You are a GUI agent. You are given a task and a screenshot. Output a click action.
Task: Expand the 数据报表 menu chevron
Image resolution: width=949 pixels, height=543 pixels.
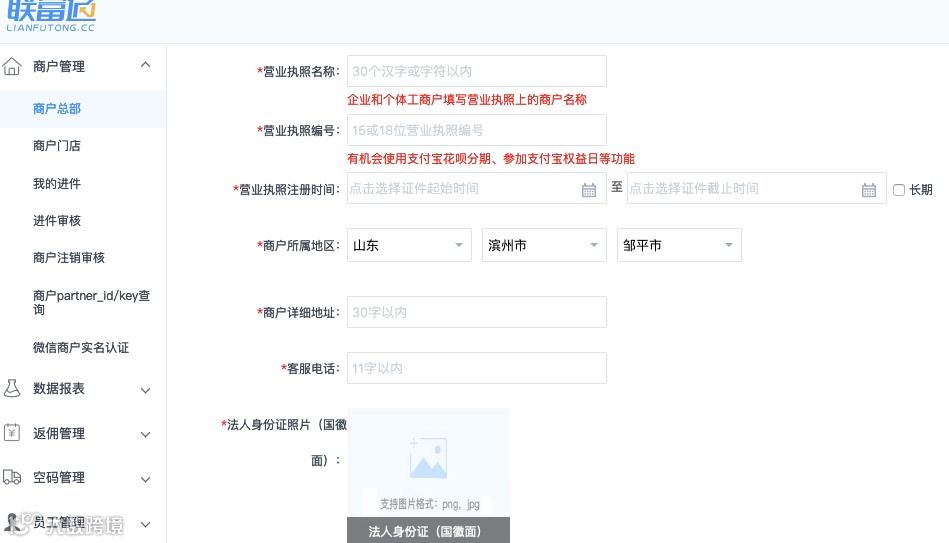tap(145, 390)
